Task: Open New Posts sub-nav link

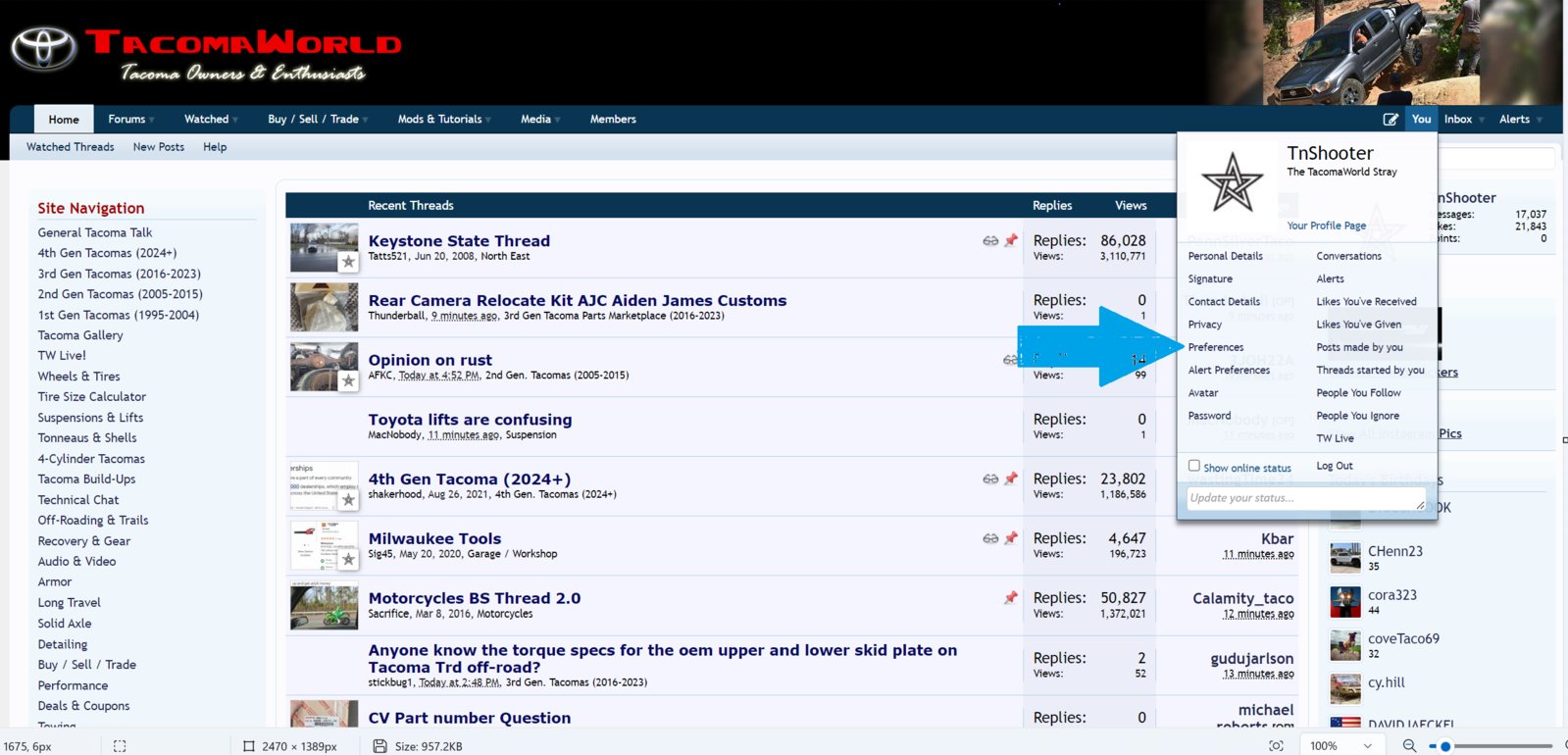Action: (x=159, y=147)
